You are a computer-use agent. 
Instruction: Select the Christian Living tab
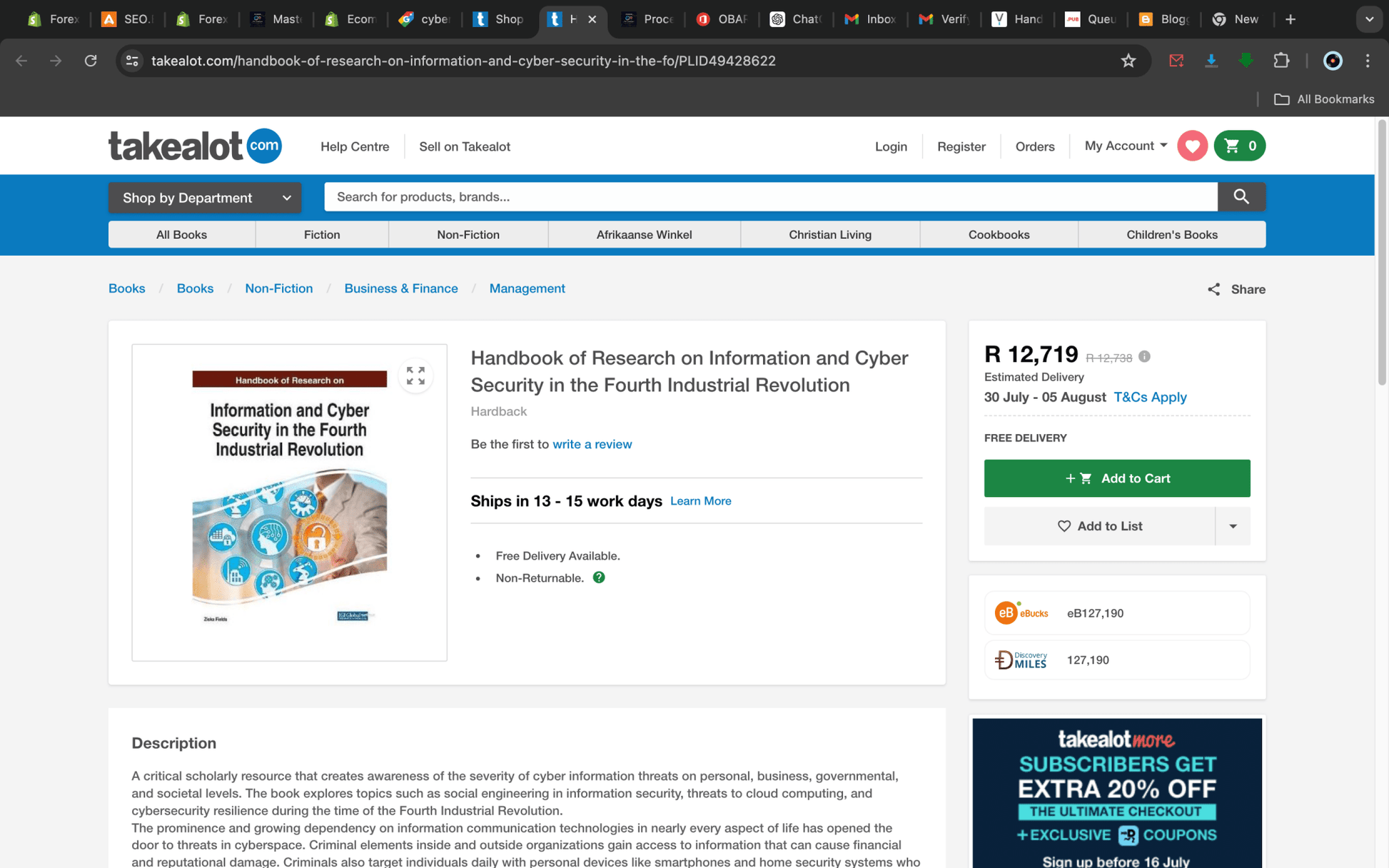tap(830, 234)
